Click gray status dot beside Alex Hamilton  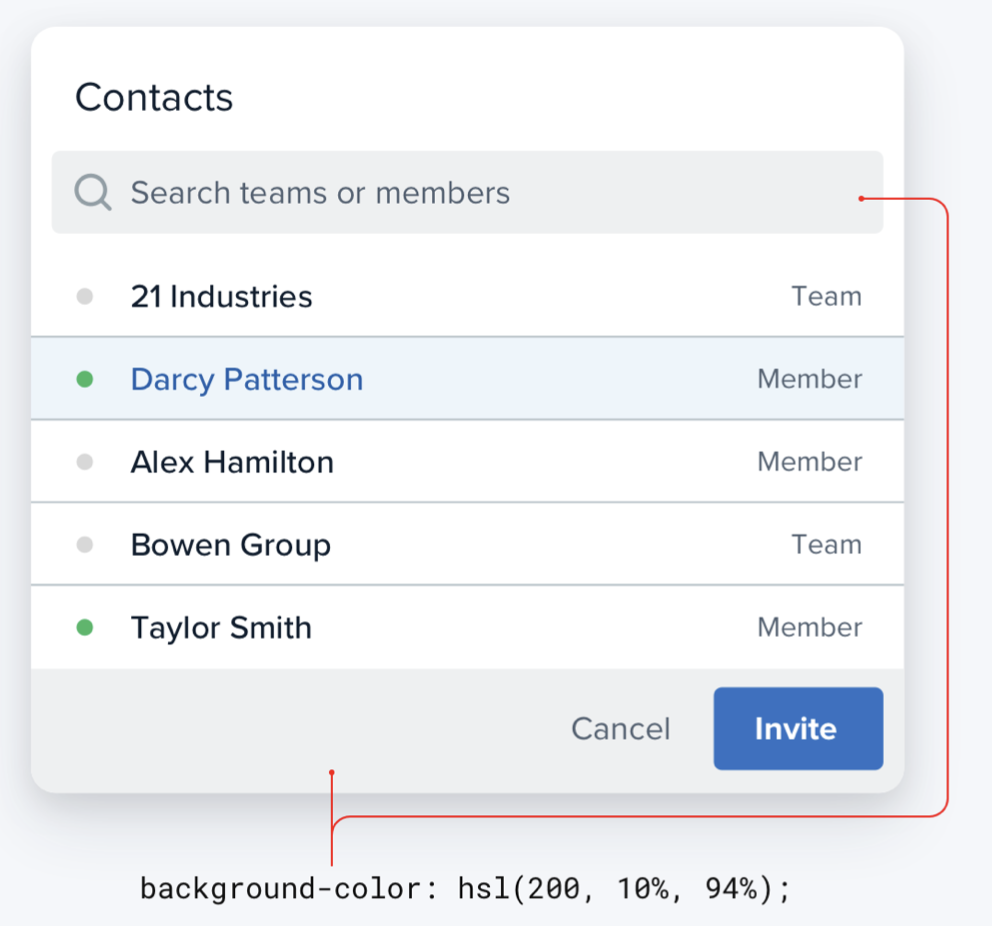(x=85, y=462)
